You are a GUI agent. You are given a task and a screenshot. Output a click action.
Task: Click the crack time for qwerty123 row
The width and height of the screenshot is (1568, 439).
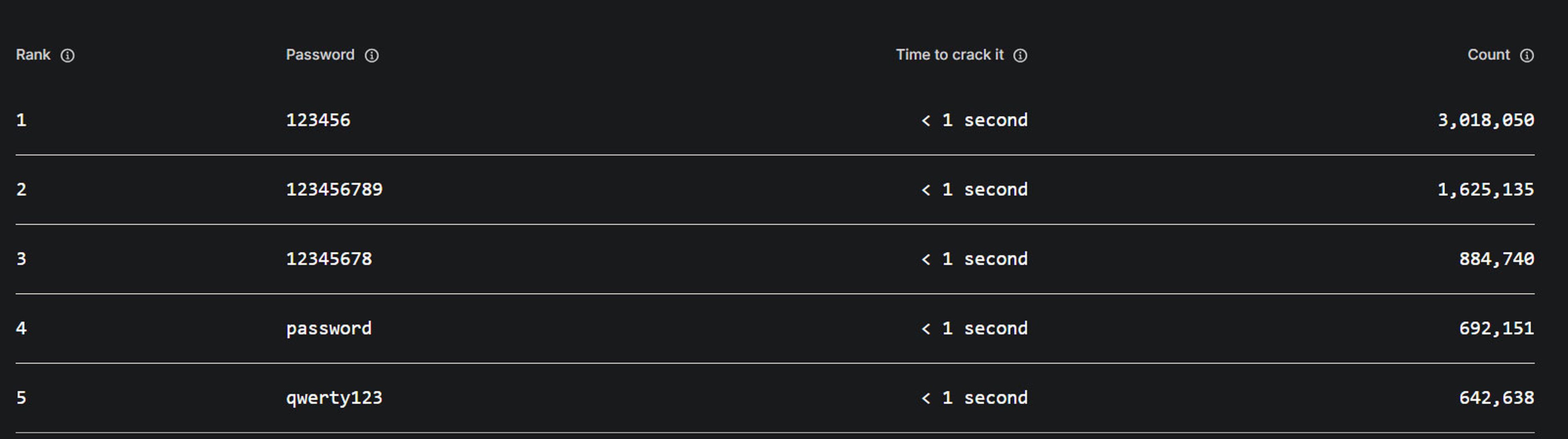point(975,398)
